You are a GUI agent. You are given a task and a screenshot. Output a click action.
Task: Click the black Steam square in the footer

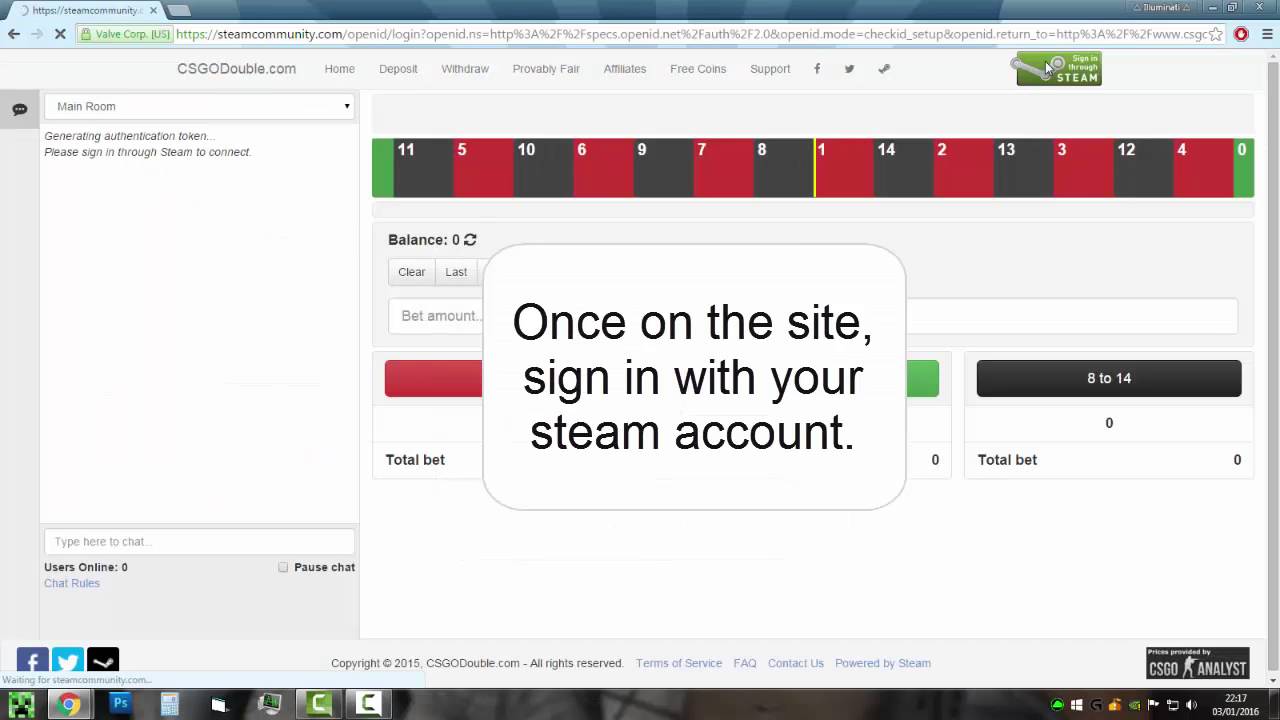coord(103,661)
